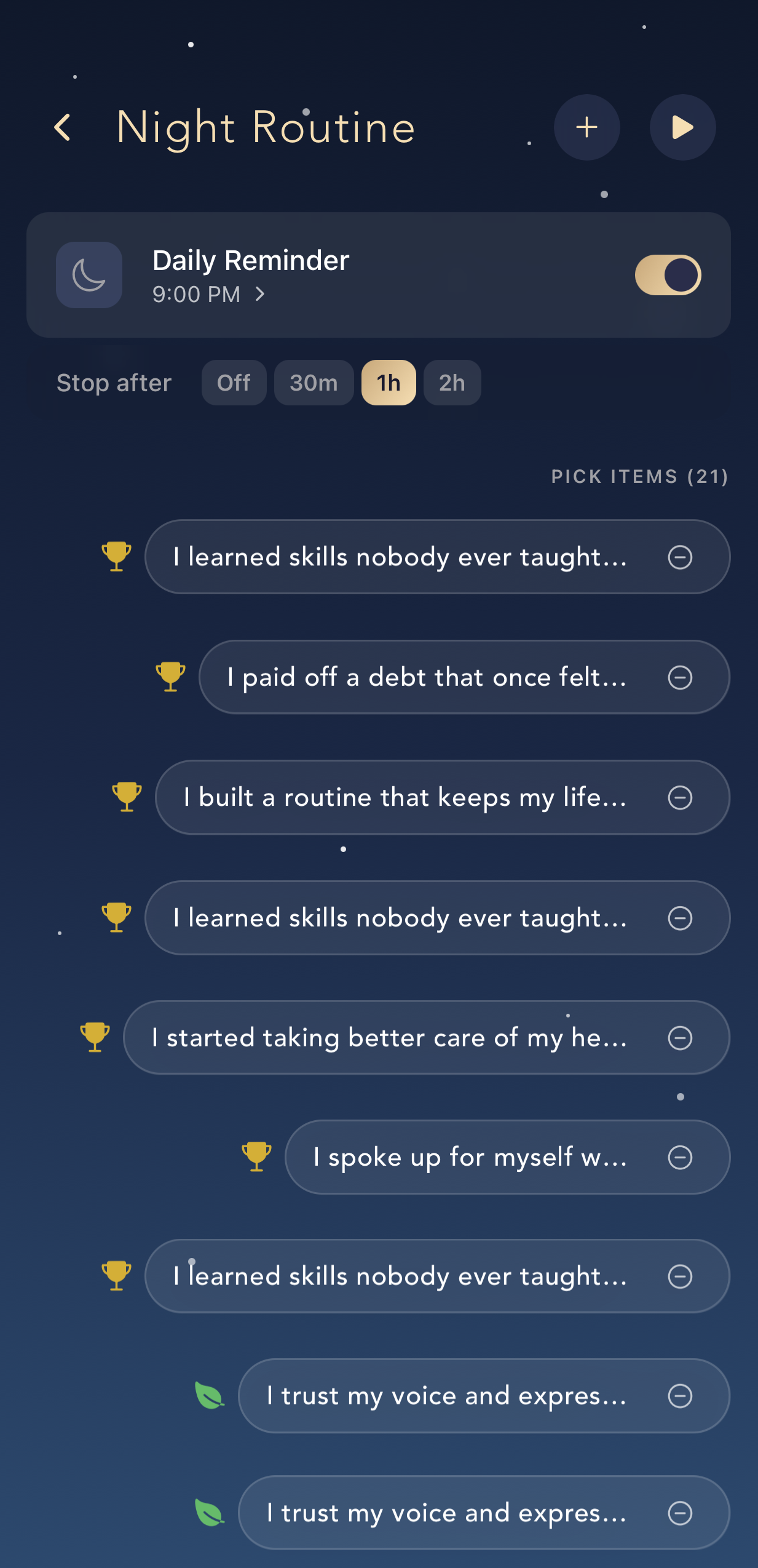Pick the 2h stop-after option
758x1568 pixels.
452,383
